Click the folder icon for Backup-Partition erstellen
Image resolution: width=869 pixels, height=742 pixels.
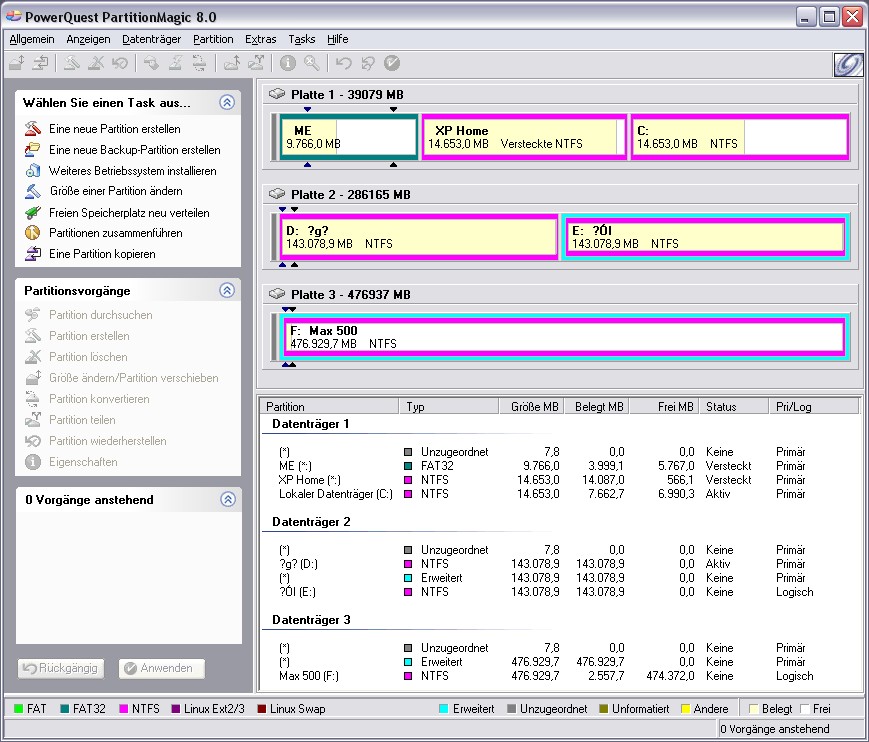[x=33, y=150]
